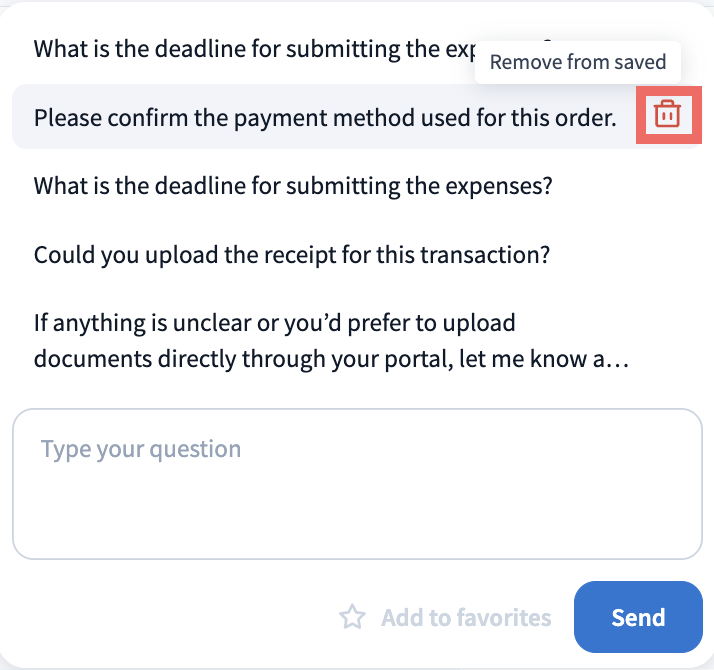Viewport: 714px width, 670px height.
Task: Toggle the favorites star
Action: [x=352, y=617]
